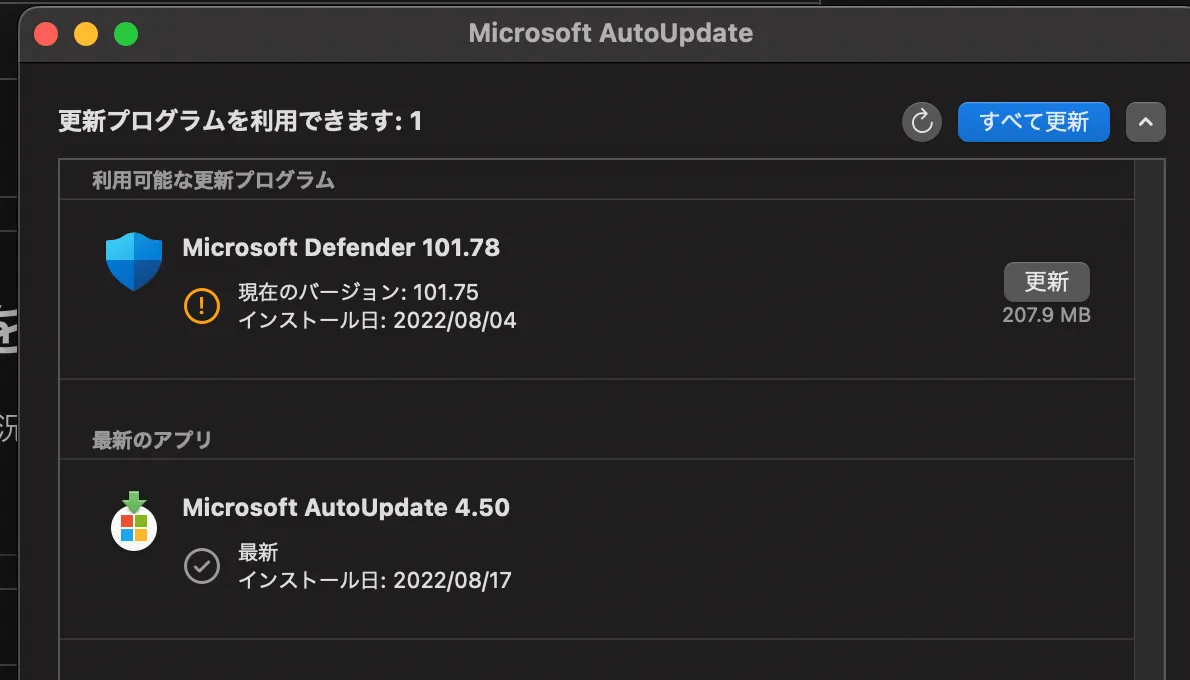Viewport: 1190px width, 680px height.
Task: Click the 利用可能な更新プログラム section header
Action: [x=213, y=180]
